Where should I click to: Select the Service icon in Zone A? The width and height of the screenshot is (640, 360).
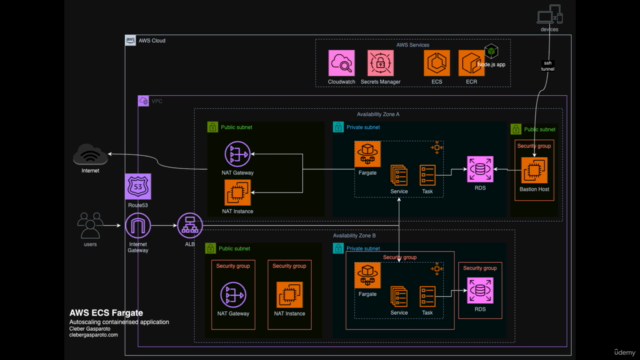[399, 175]
